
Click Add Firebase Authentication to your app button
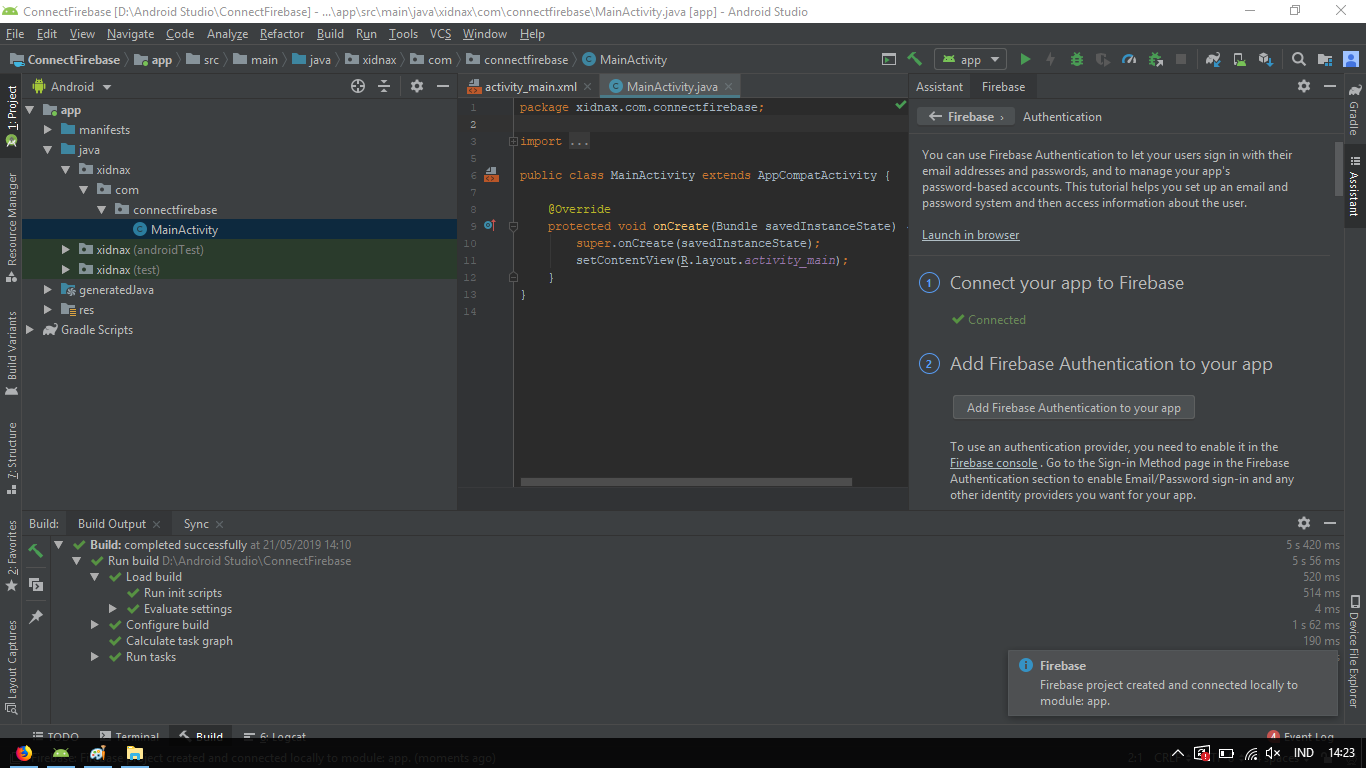(1074, 408)
